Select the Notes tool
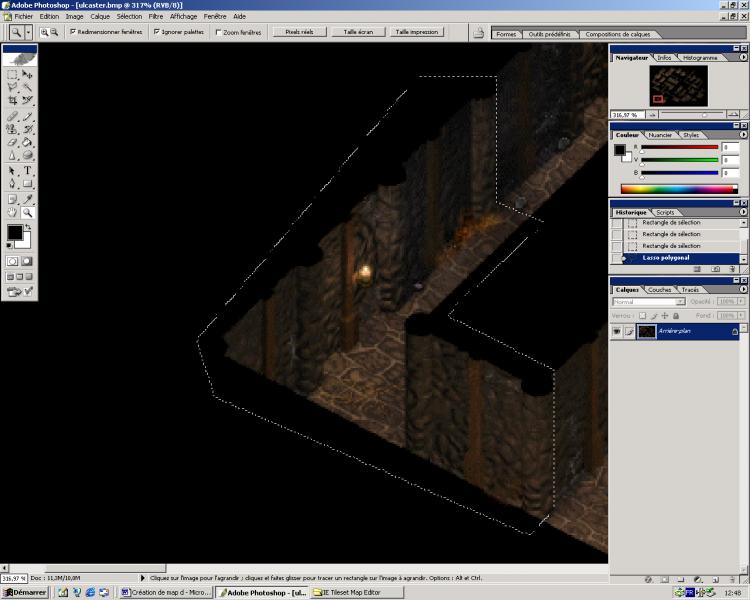This screenshot has width=750, height=600. point(12,200)
